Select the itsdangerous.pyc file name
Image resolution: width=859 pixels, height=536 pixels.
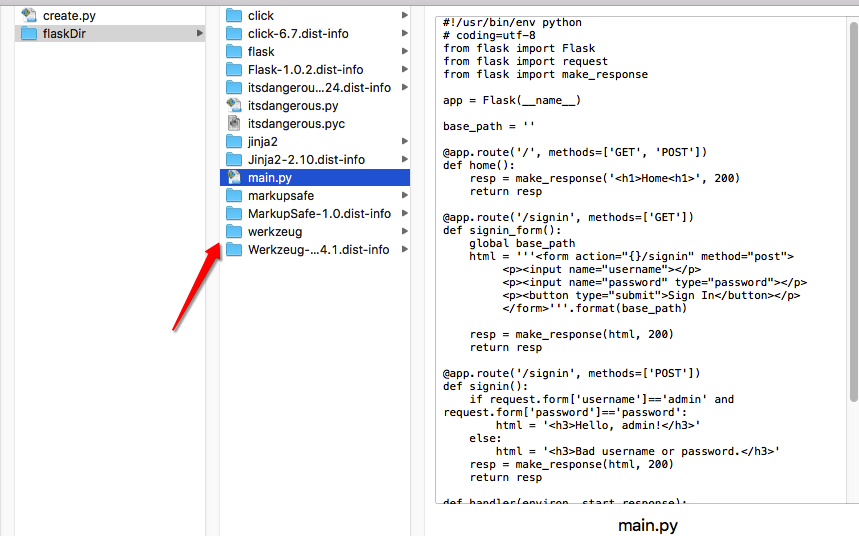pos(296,124)
